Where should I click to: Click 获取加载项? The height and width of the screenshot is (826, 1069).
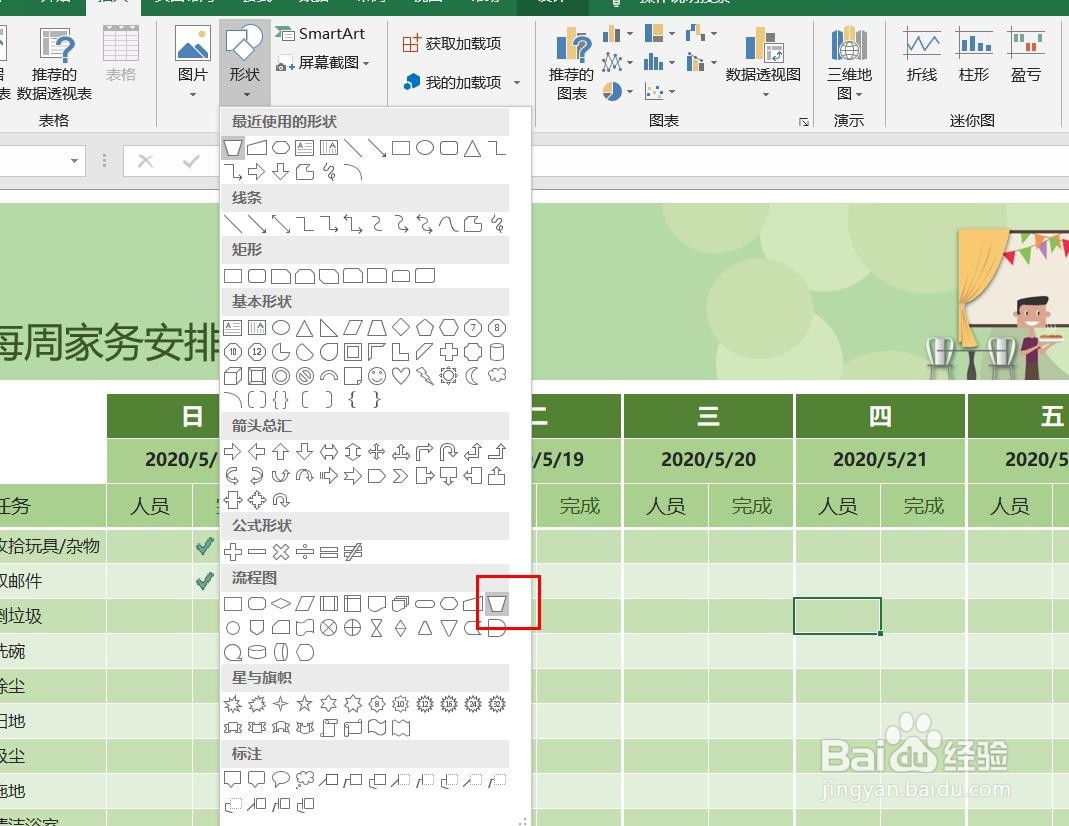pyautogui.click(x=452, y=44)
